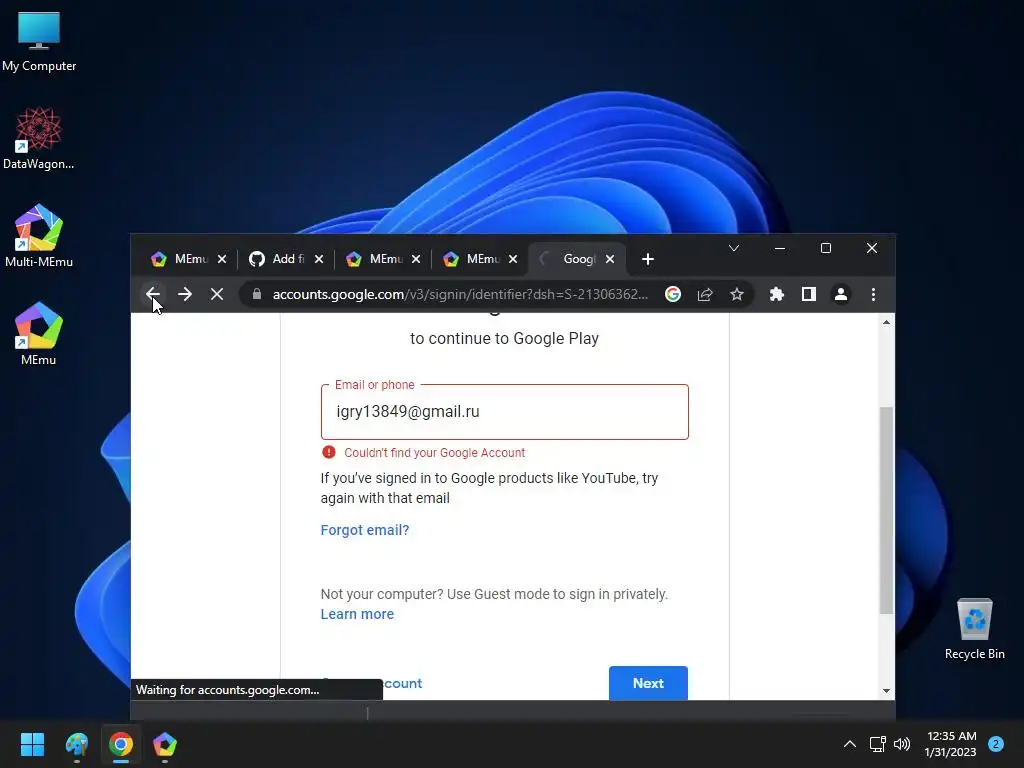The image size is (1024, 768).
Task: Select DataWagon desktop shortcut
Action: tap(39, 139)
